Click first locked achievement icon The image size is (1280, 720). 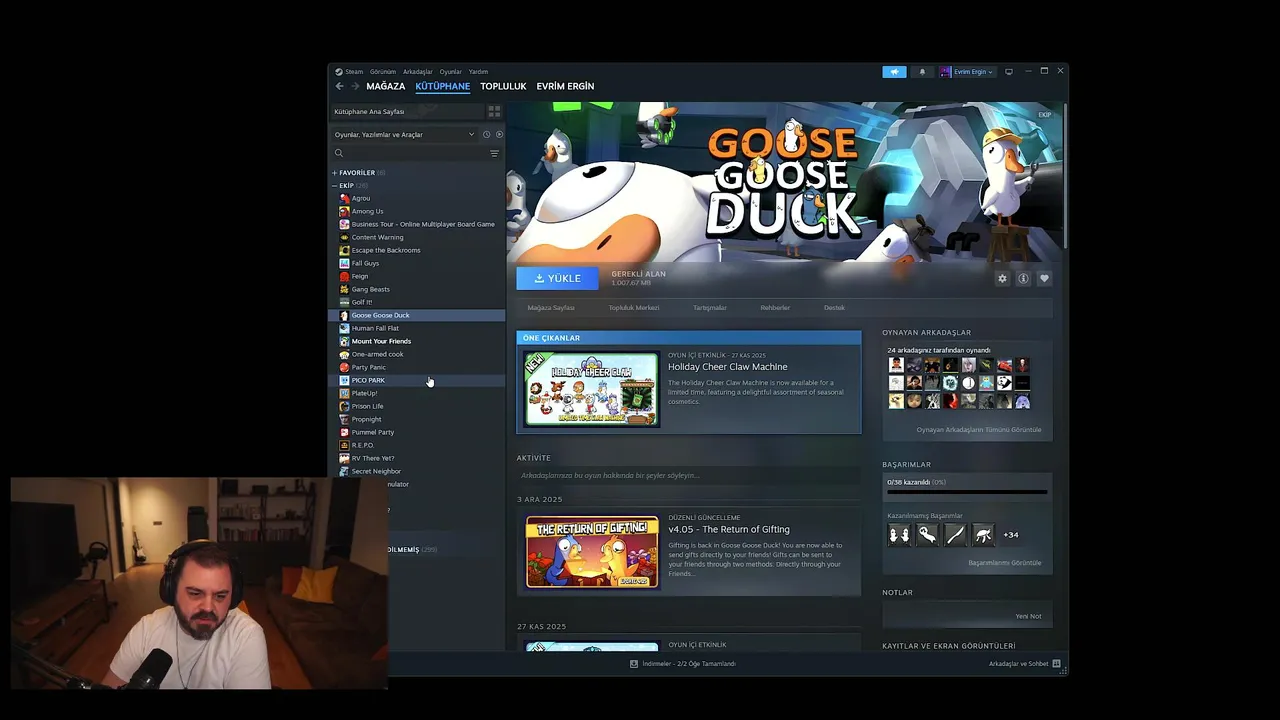pos(899,535)
